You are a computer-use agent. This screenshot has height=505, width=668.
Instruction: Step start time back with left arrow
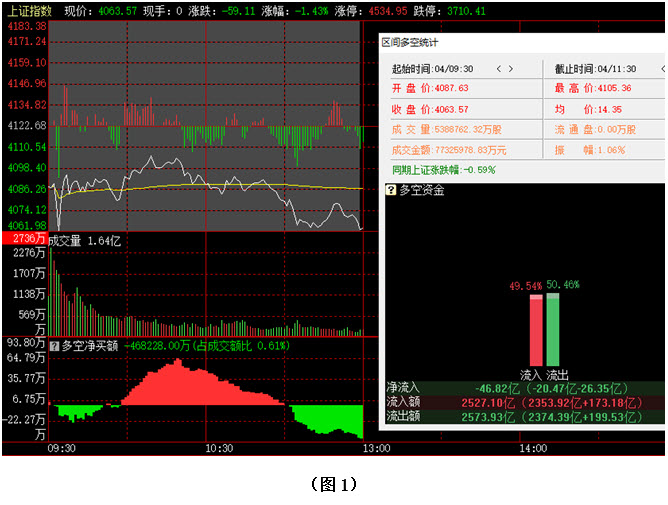click(x=496, y=69)
